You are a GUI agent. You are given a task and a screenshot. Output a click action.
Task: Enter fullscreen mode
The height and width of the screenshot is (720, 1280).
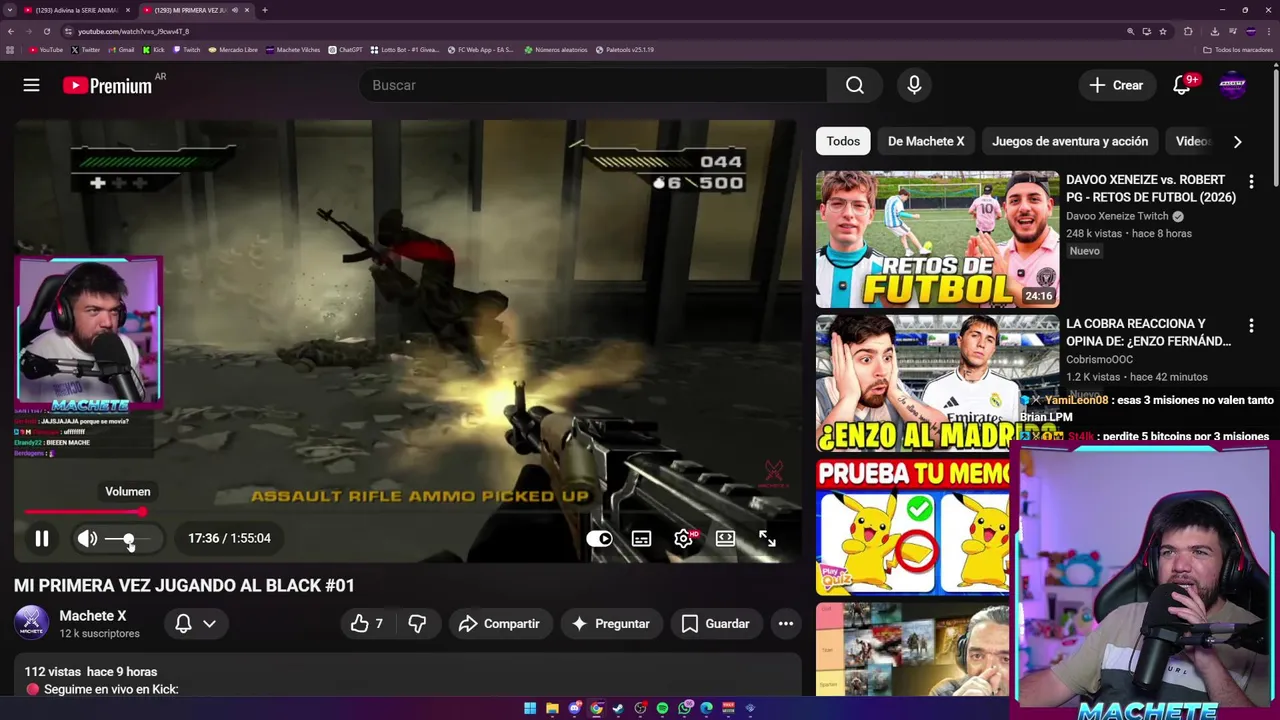point(767,539)
